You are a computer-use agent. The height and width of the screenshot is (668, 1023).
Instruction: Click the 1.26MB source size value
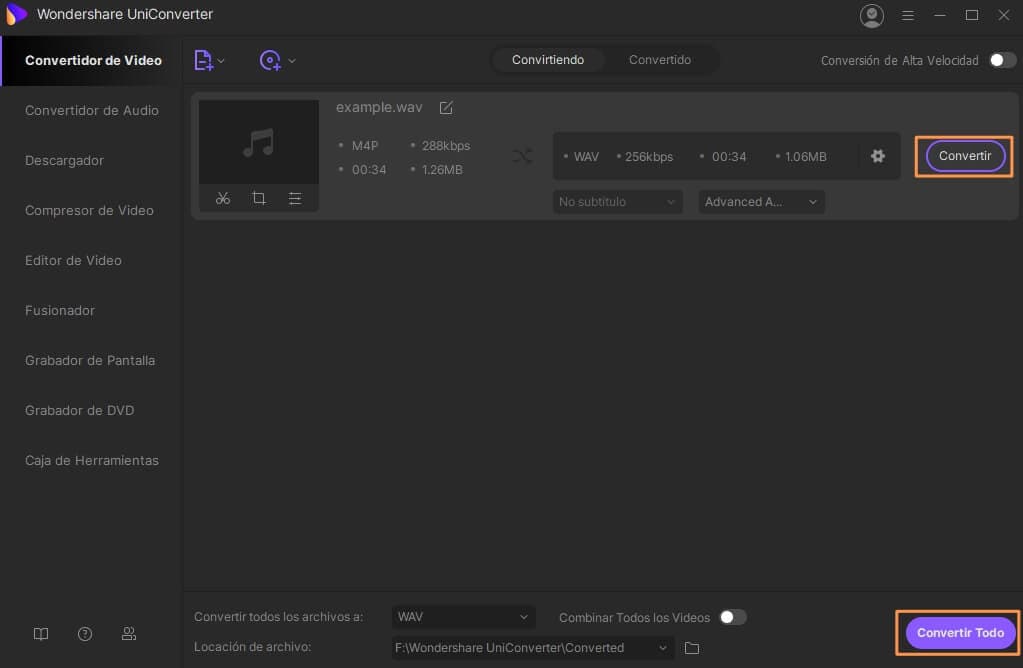(442, 170)
